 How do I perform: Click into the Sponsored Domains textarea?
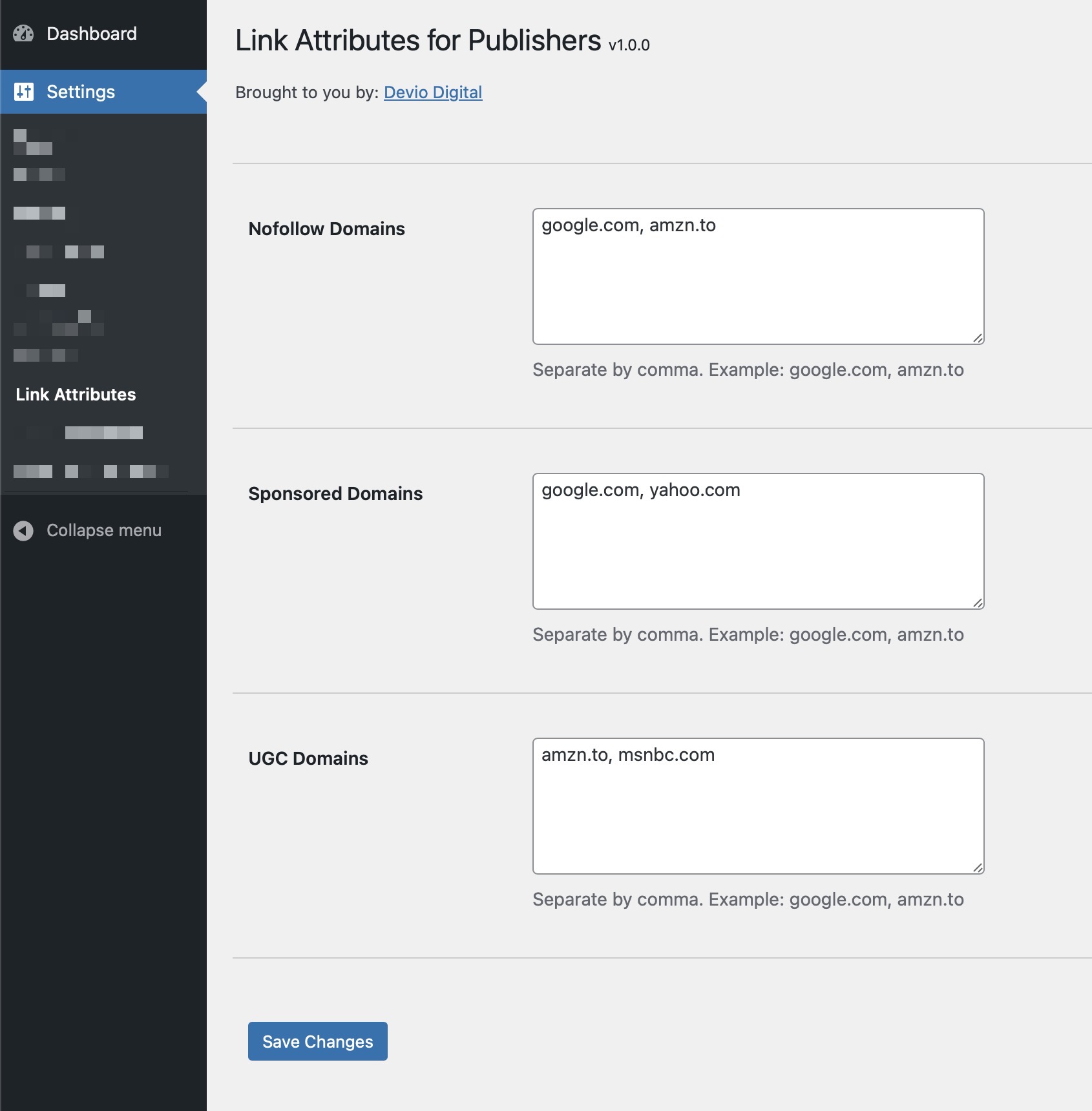[x=759, y=541]
